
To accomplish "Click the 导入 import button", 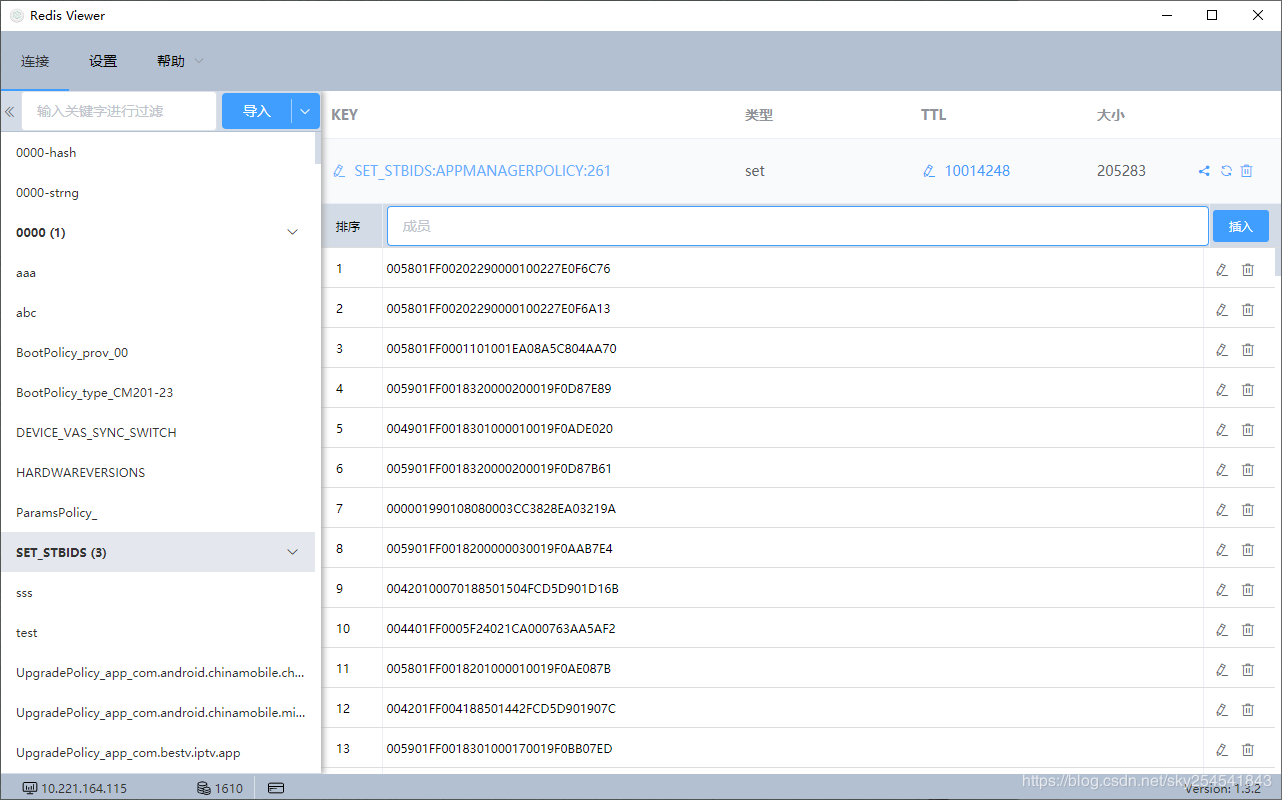I will (257, 111).
